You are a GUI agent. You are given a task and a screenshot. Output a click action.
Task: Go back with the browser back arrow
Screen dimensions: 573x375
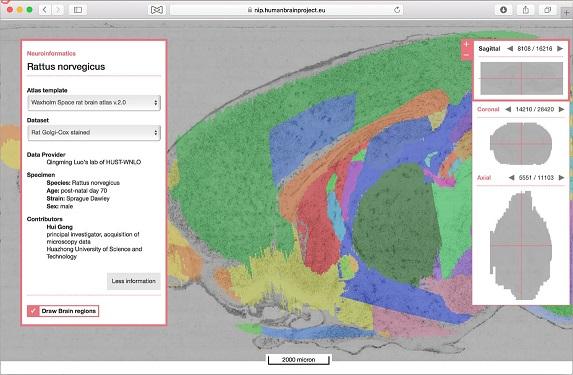(x=45, y=10)
